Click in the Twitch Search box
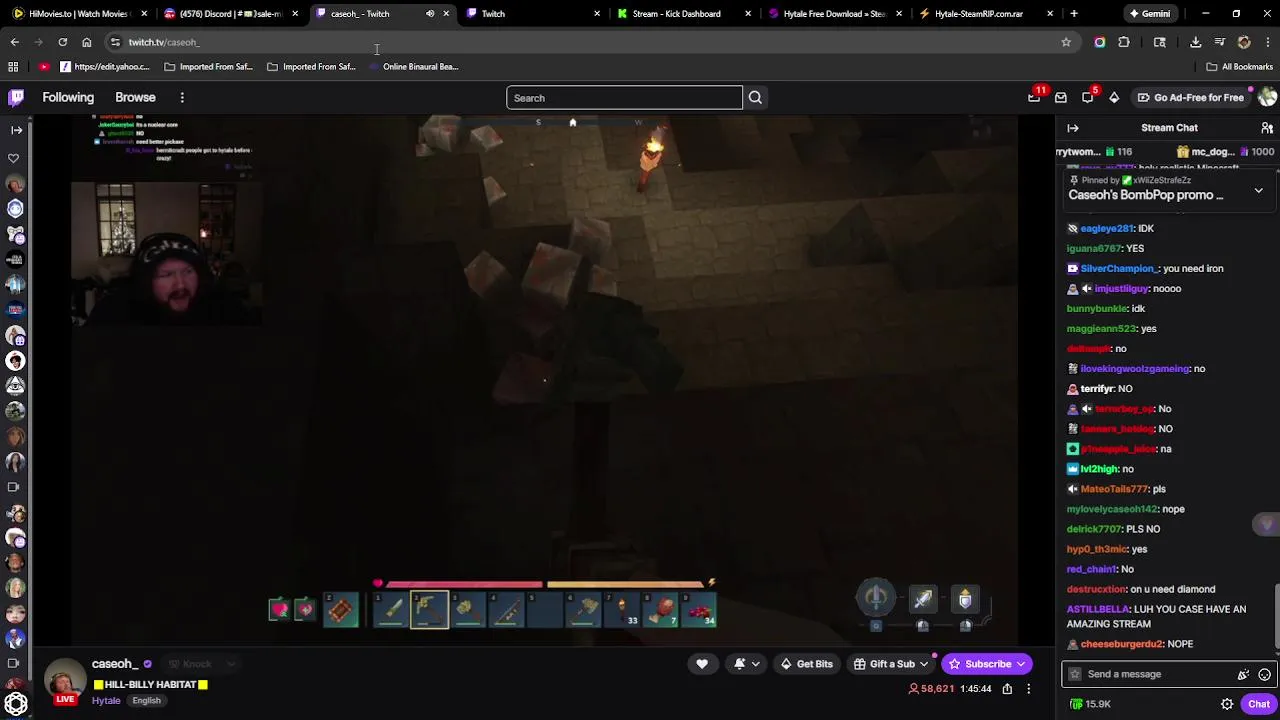 (624, 98)
